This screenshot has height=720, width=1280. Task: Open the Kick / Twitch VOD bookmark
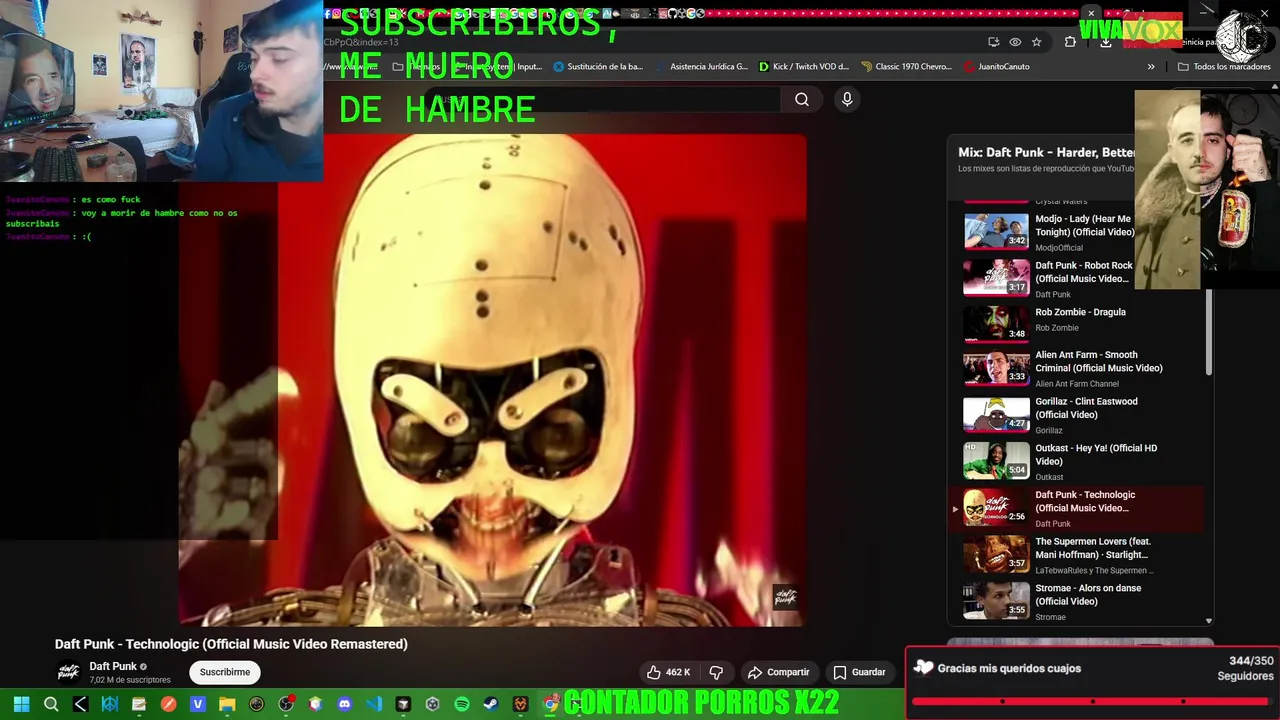point(803,67)
